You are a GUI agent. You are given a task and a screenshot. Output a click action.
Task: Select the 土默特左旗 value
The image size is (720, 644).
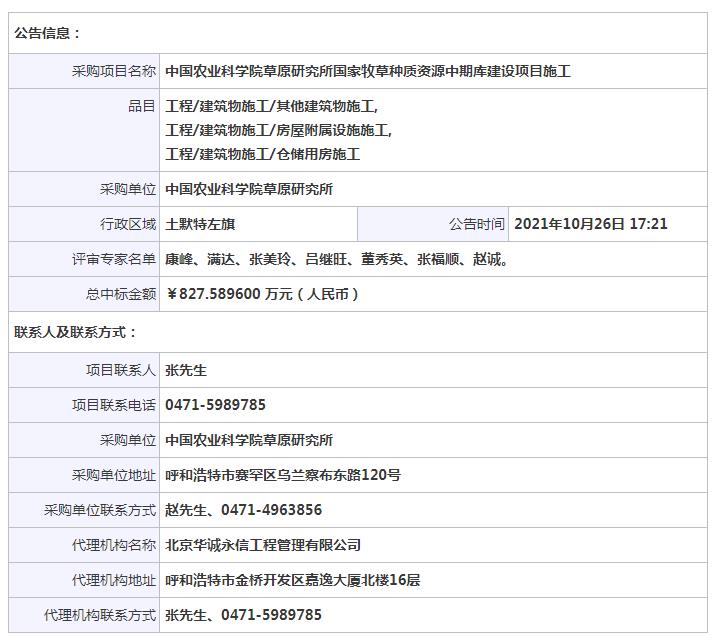(x=200, y=224)
